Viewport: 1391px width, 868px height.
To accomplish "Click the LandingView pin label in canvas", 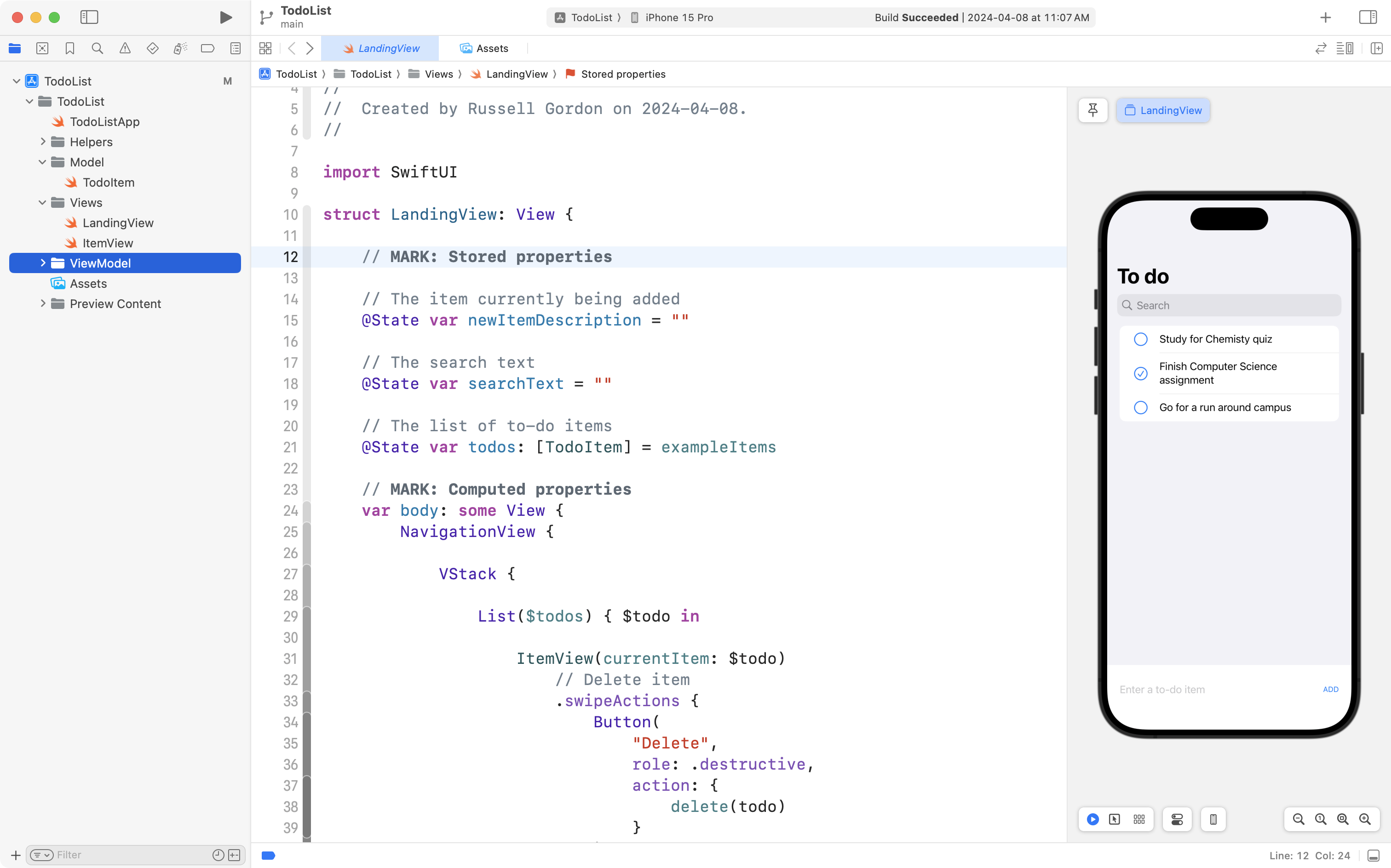I will tap(1163, 110).
